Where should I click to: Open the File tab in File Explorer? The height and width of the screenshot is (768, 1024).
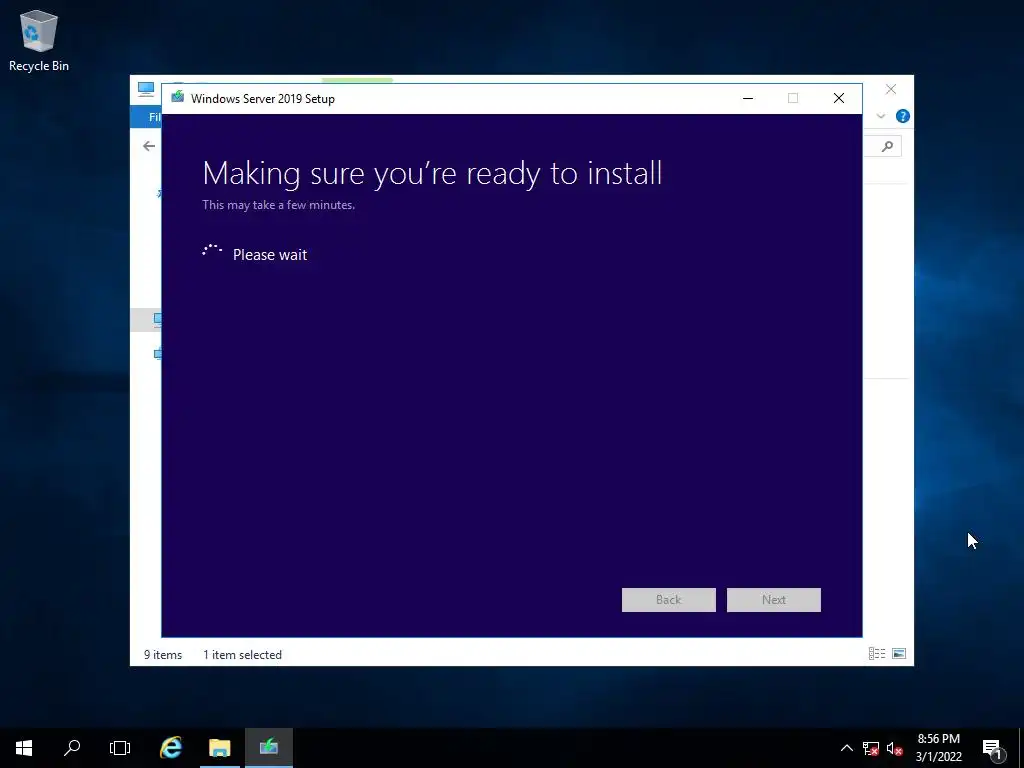click(146, 117)
